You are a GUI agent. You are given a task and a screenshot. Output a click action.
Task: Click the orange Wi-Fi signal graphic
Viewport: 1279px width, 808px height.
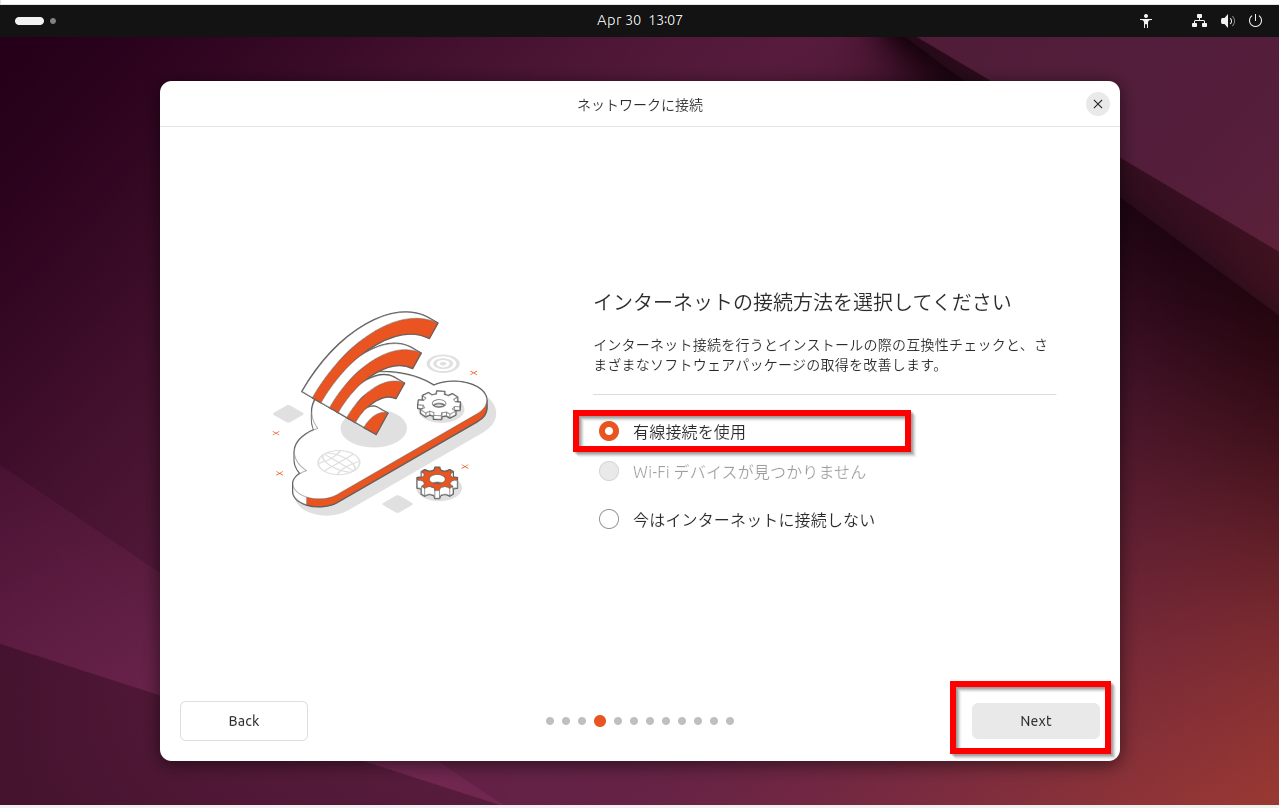(370, 370)
